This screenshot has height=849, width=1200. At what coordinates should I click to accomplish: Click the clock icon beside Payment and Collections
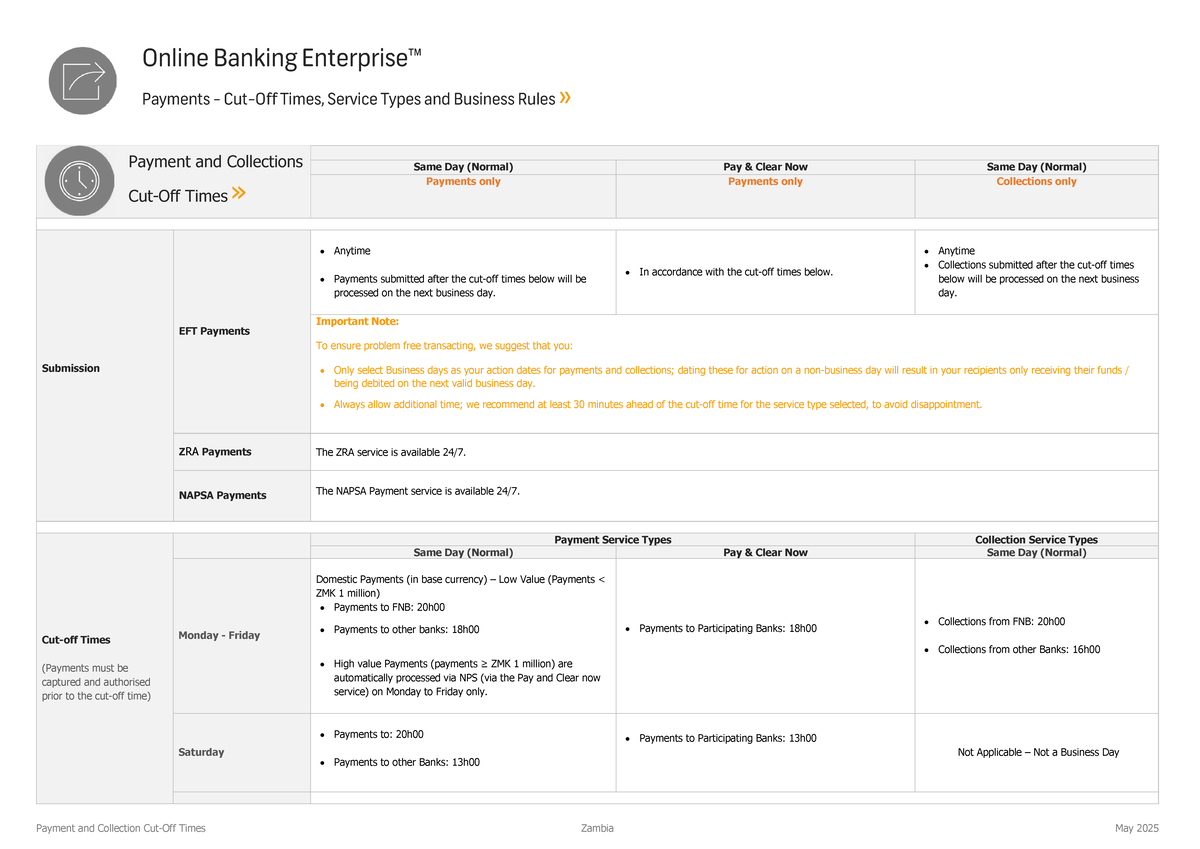79,181
